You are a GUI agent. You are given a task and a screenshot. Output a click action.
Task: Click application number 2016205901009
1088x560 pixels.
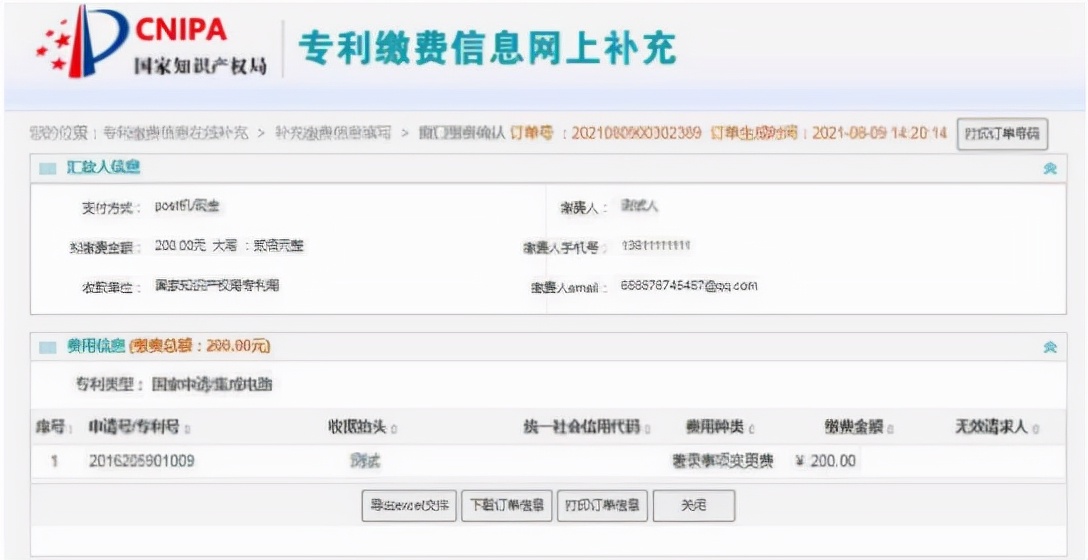(x=142, y=461)
